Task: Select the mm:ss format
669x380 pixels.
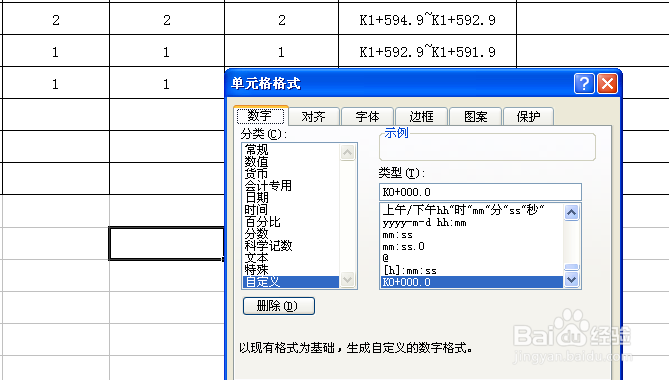Action: 472,235
